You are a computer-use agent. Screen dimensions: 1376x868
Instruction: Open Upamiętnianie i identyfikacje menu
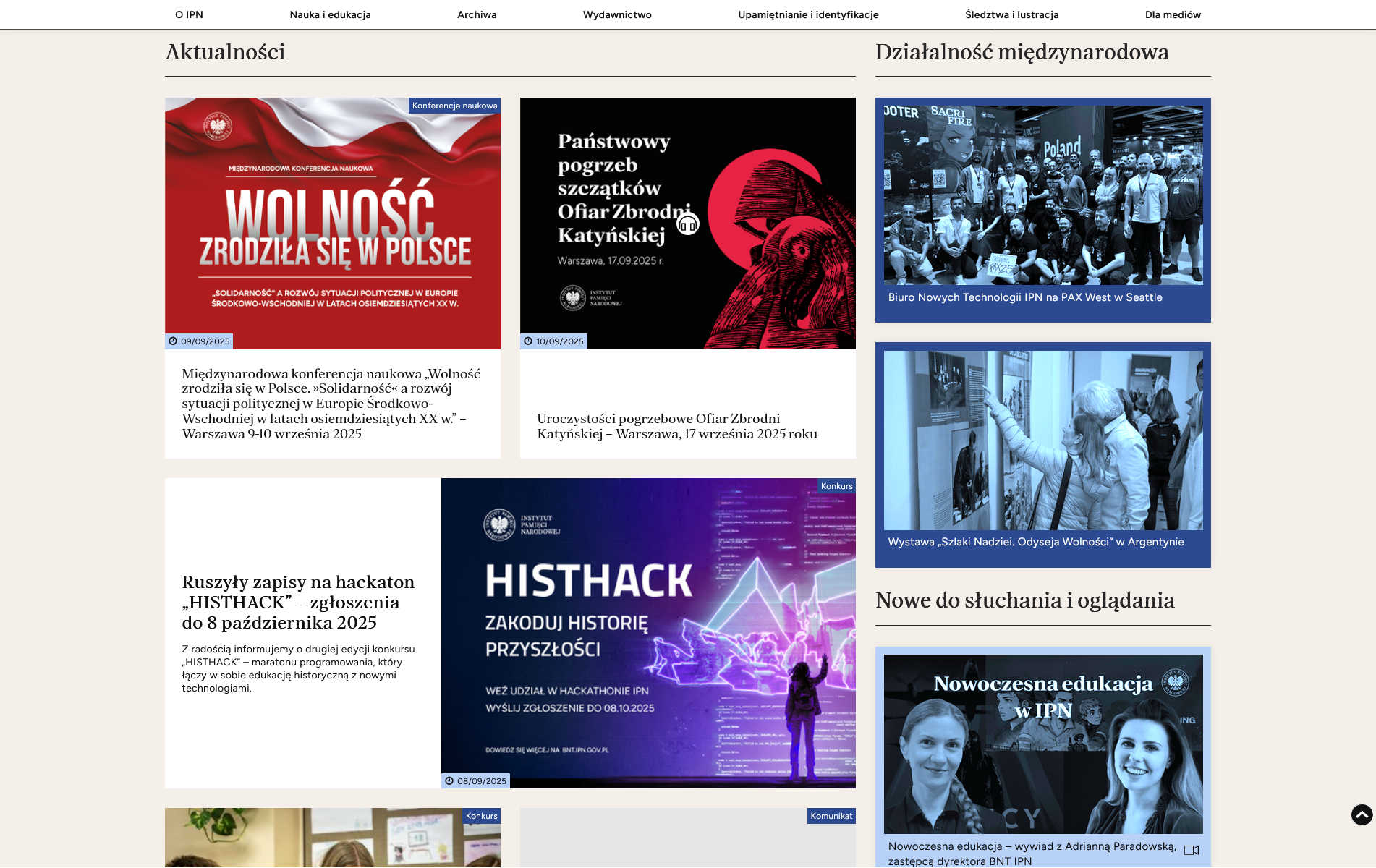[x=808, y=14]
